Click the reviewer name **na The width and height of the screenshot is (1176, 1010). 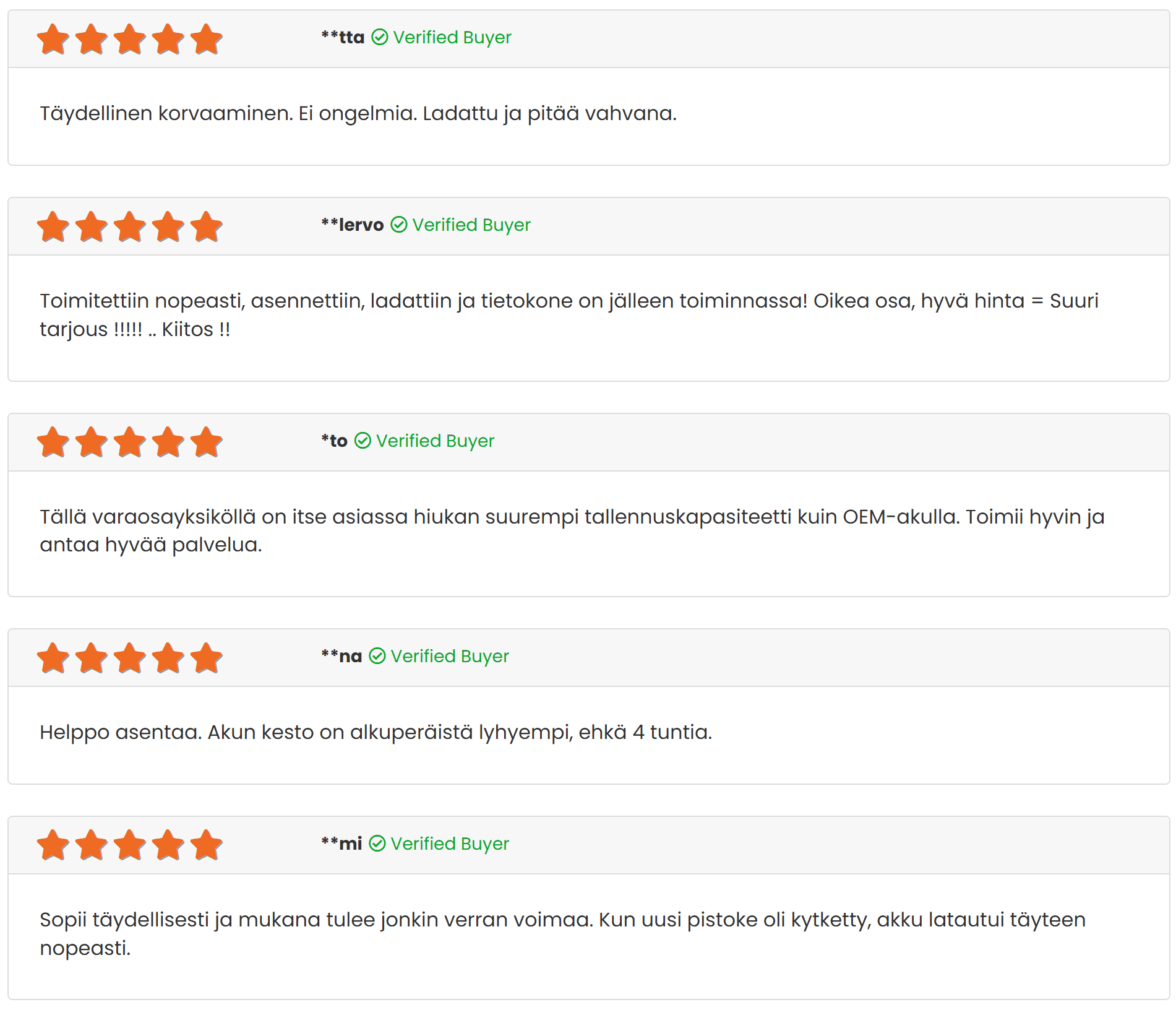click(341, 656)
